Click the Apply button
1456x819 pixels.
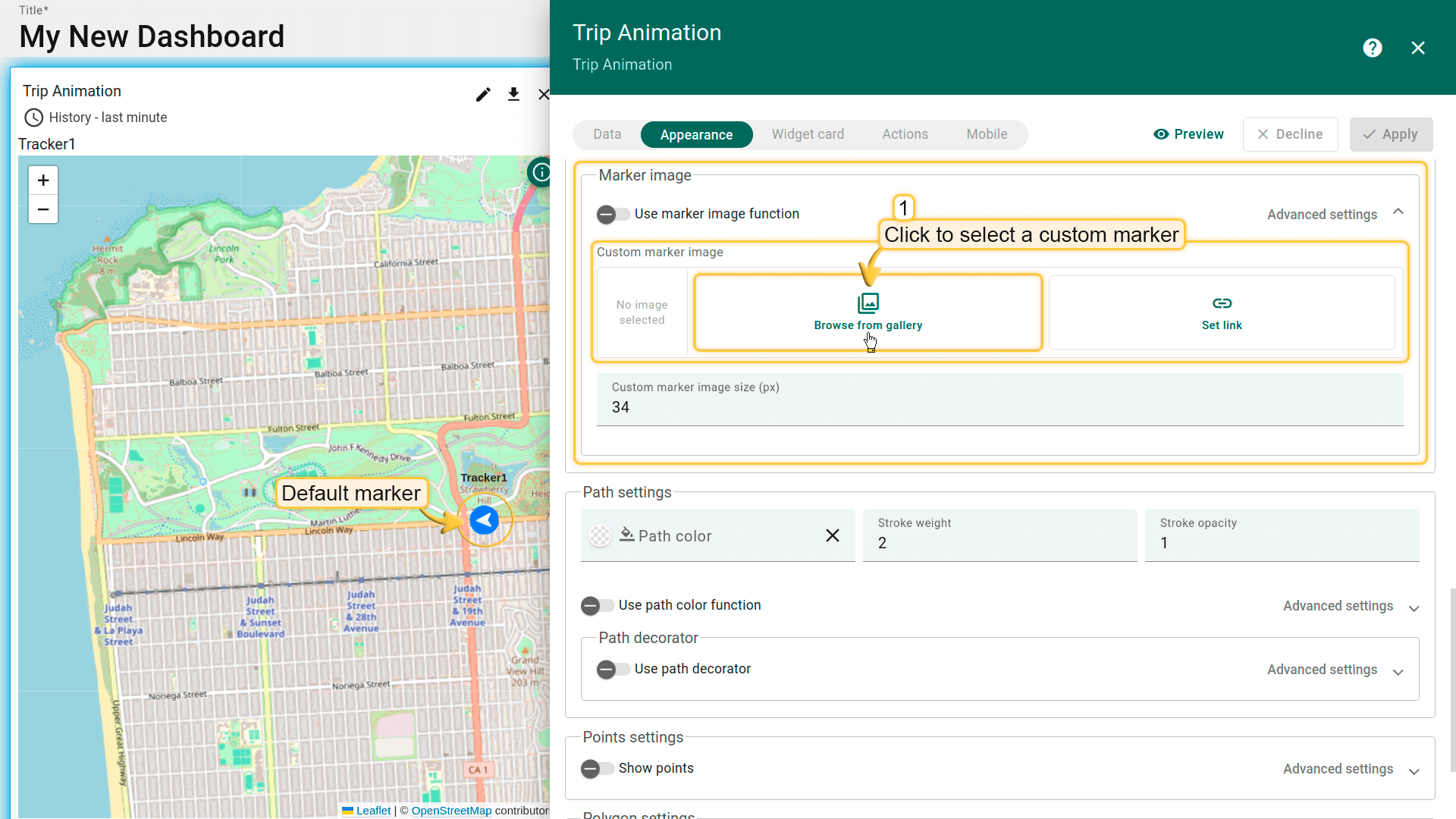tap(1391, 134)
